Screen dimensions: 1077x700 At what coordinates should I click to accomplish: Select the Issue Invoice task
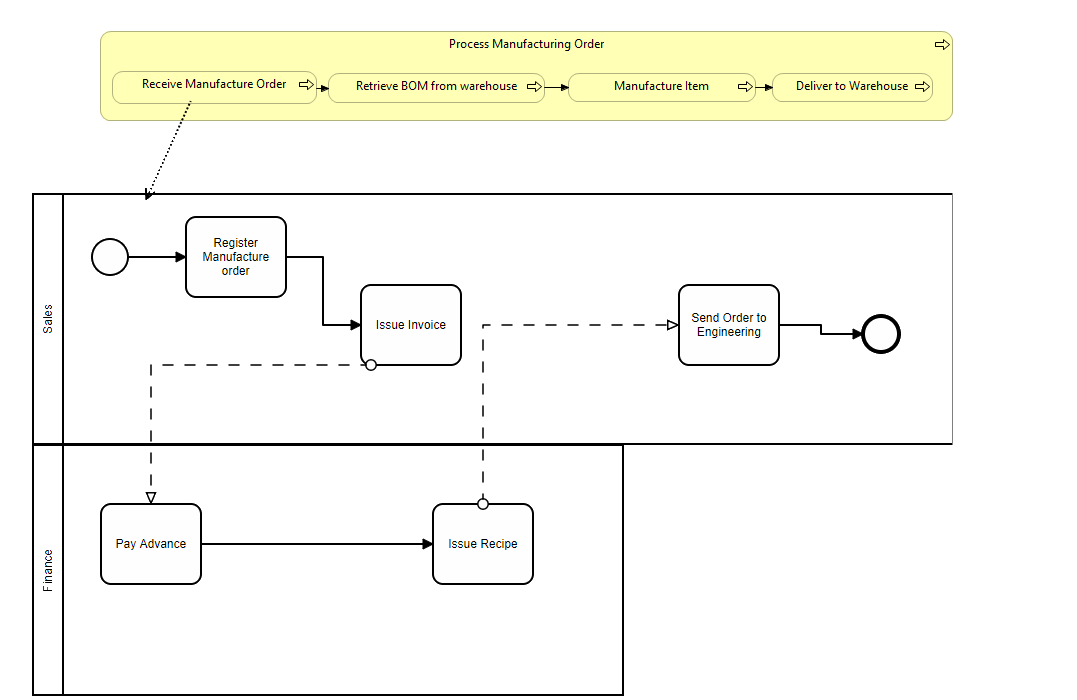point(411,325)
